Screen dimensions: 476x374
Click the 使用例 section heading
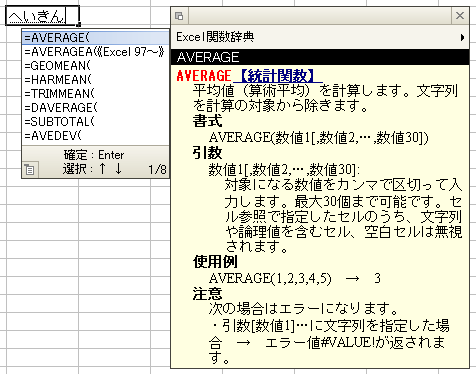tap(215, 262)
